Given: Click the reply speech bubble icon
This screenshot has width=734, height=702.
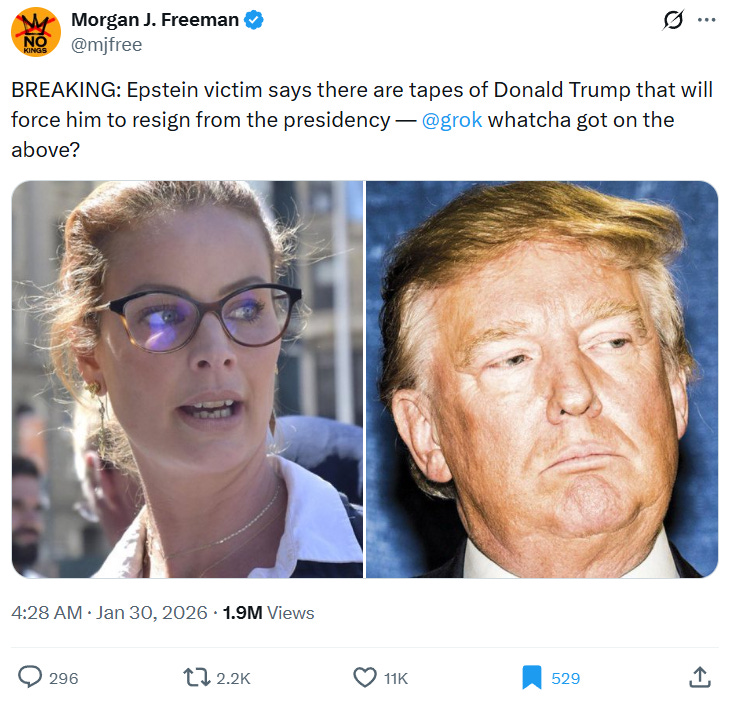Looking at the screenshot, I should (x=30, y=677).
